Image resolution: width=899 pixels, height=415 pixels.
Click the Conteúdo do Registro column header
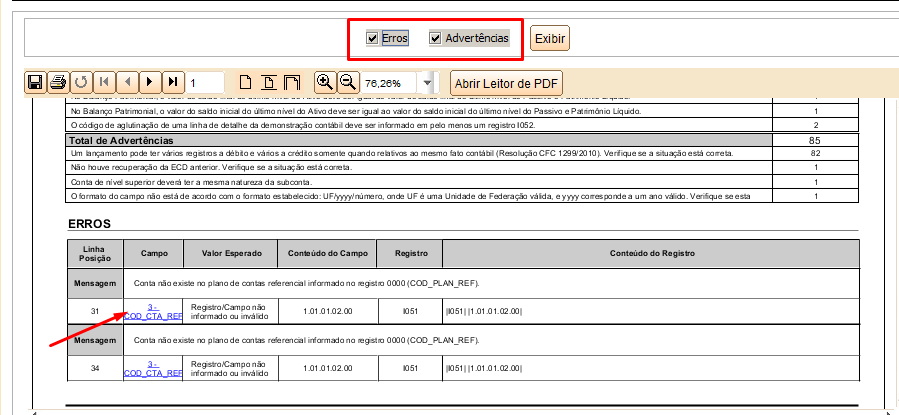[652, 253]
